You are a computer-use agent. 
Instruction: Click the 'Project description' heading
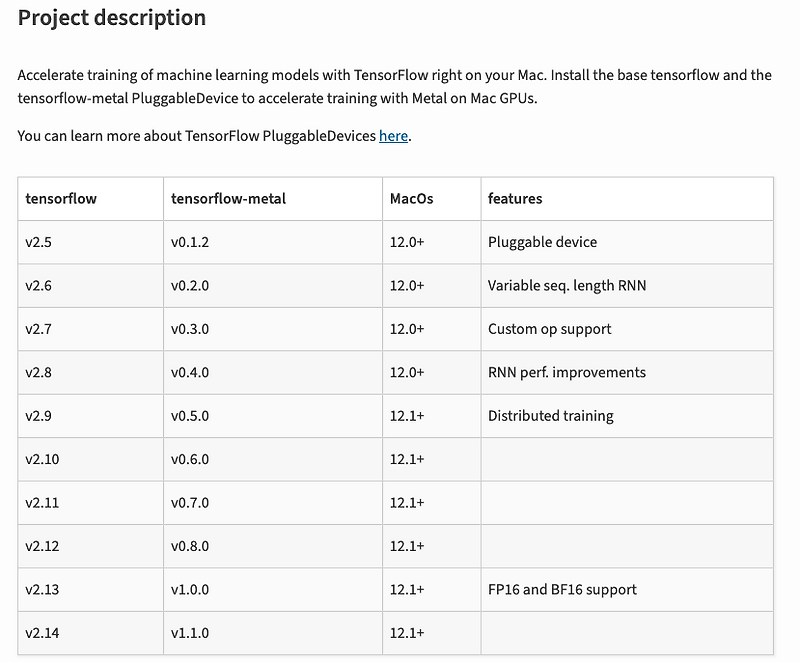coord(112,18)
